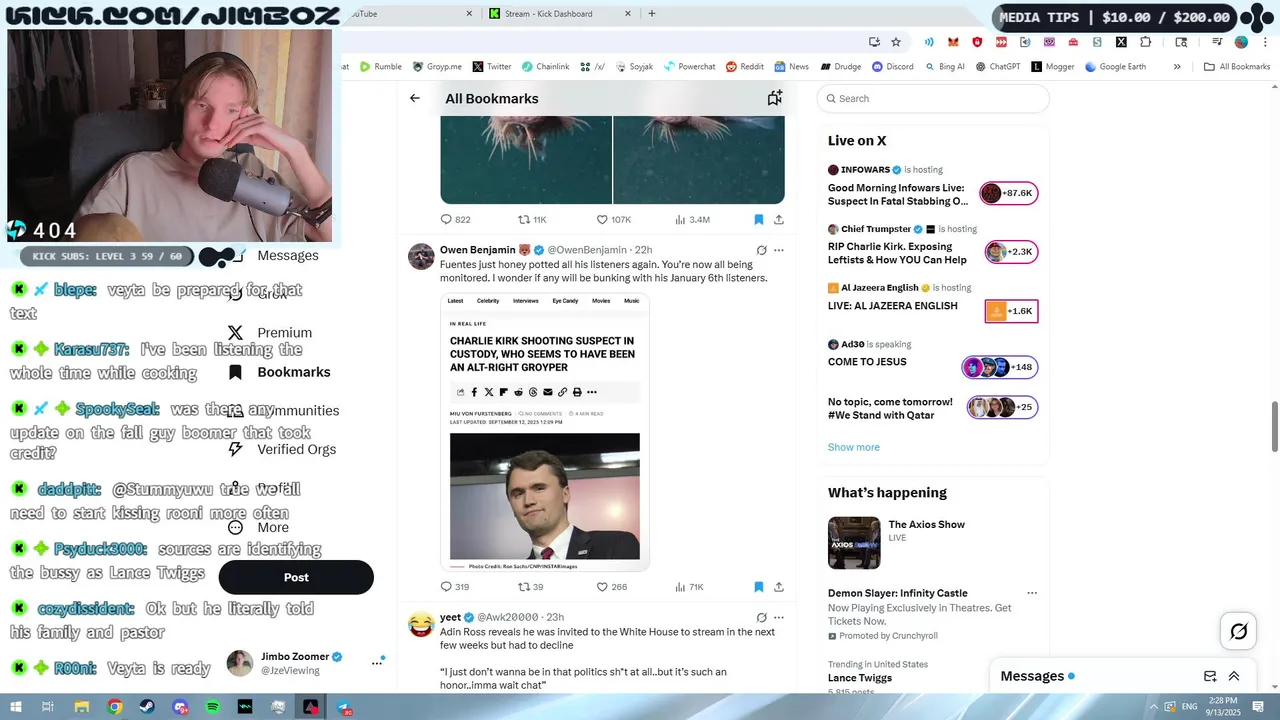Viewport: 1280px width, 720px height.
Task: Open more options on yeet's post
Action: [x=779, y=617]
